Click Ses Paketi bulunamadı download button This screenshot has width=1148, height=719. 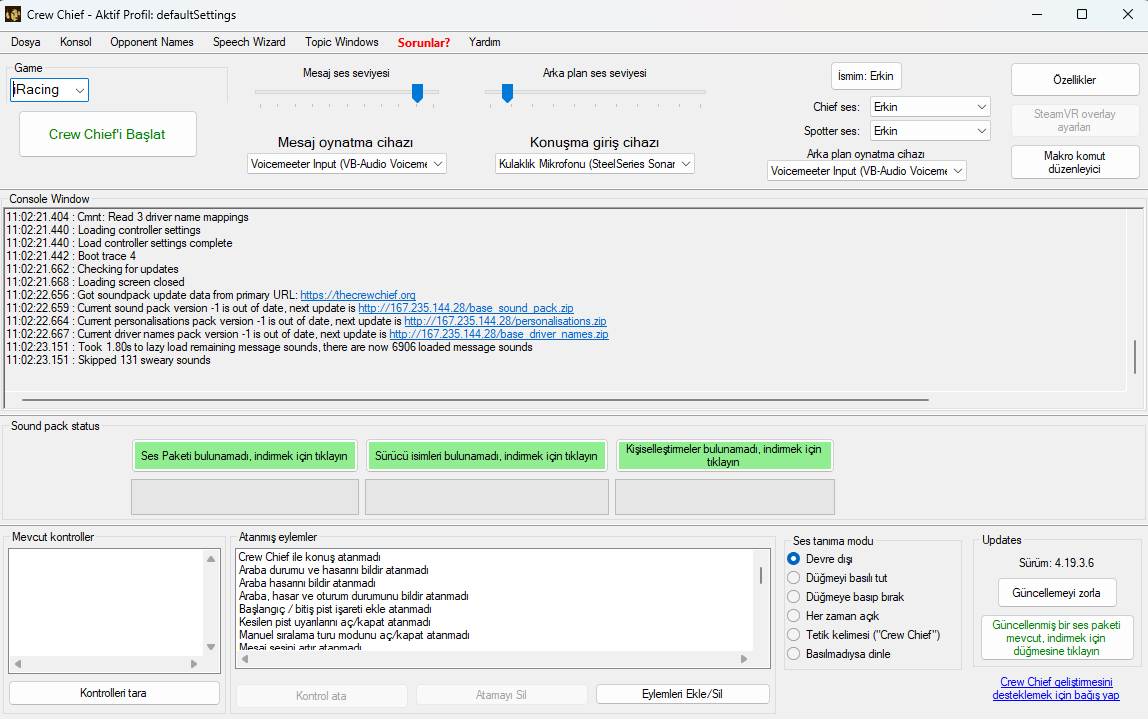point(245,455)
